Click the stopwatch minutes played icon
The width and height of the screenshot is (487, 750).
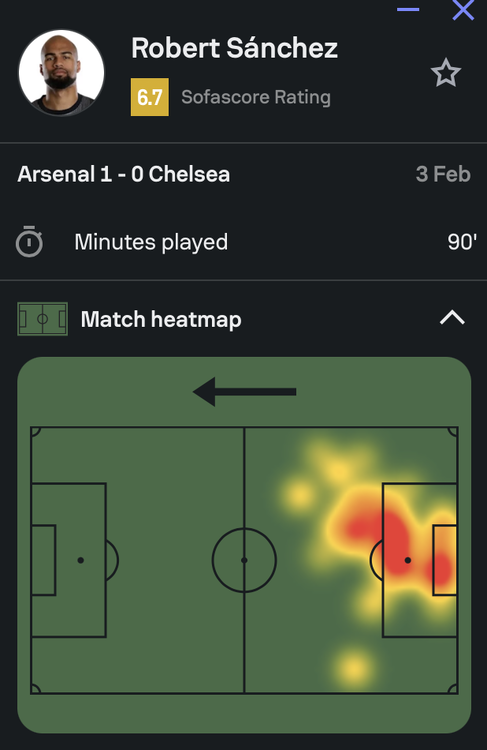point(29,242)
